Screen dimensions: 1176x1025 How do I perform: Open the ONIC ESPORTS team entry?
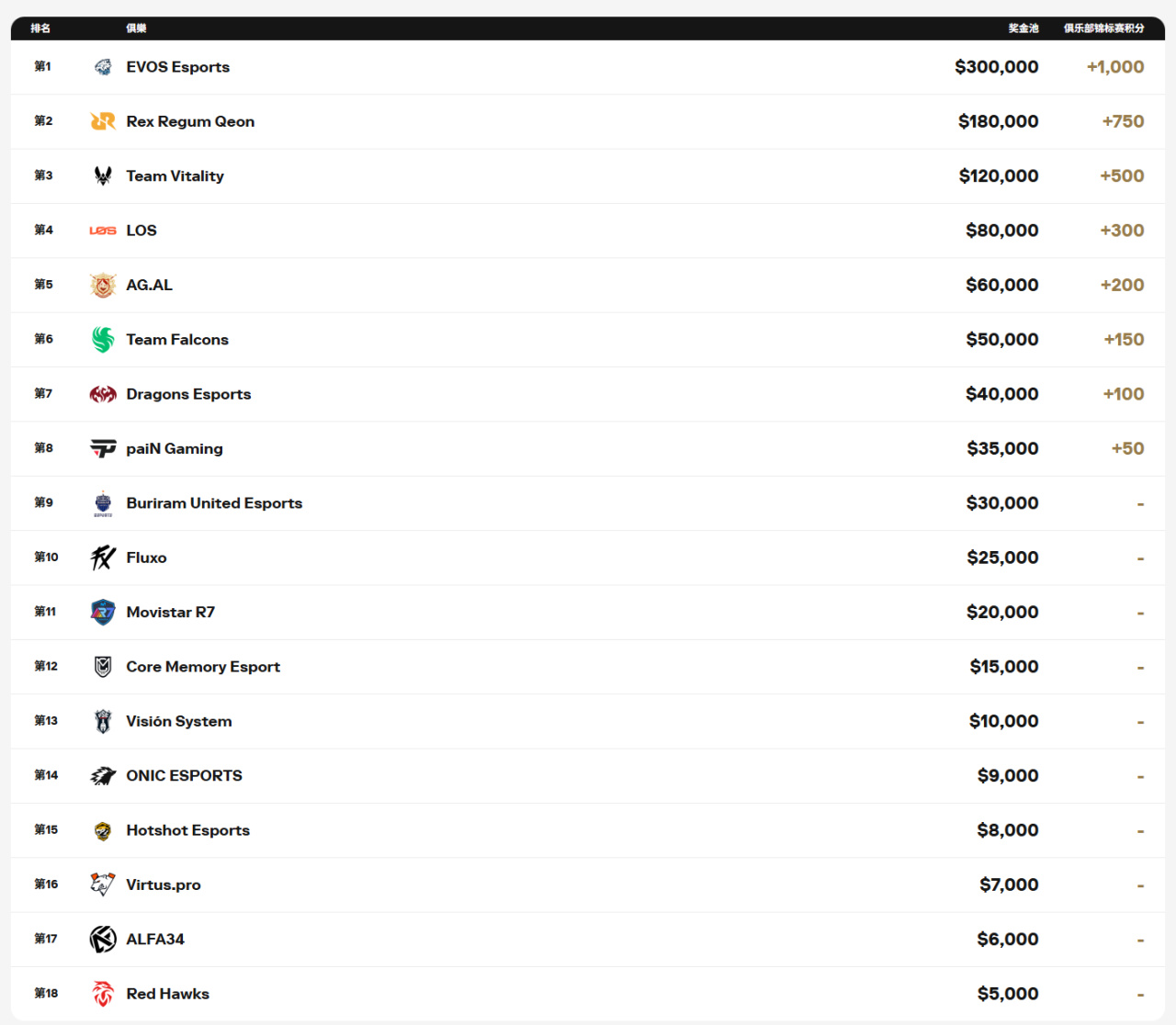[x=184, y=776]
